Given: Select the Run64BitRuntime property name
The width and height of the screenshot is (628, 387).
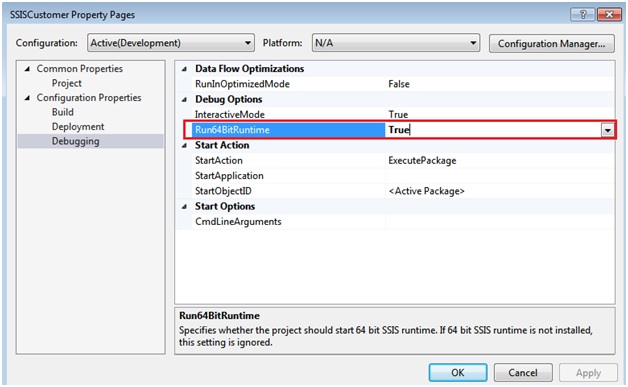Looking at the screenshot, I should [288, 130].
